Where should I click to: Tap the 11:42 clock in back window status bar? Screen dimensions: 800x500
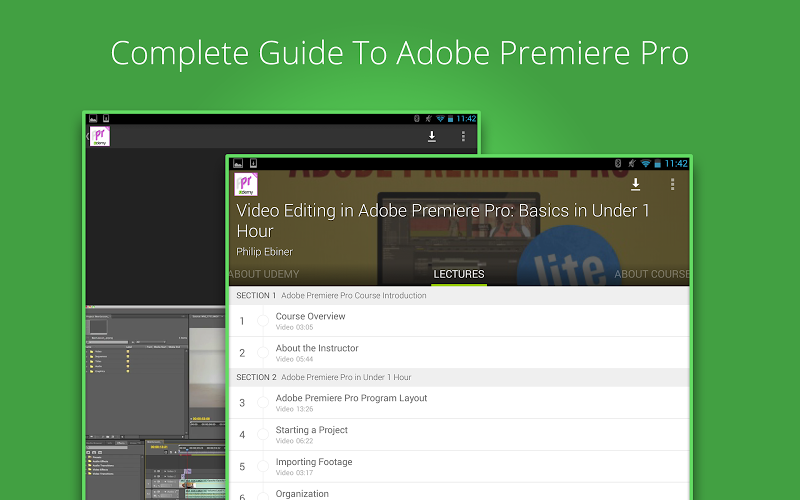tap(466, 118)
